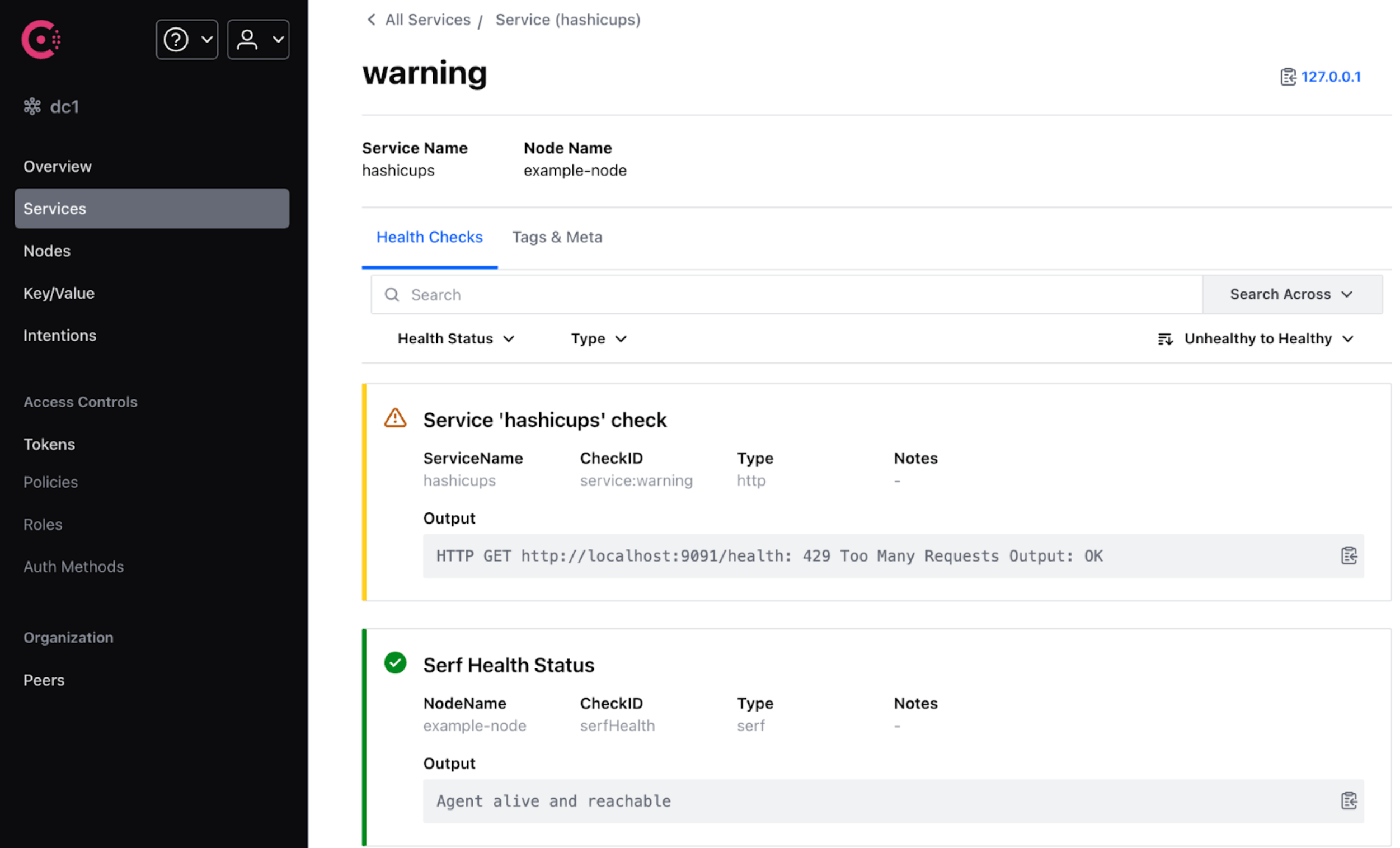Click the orange warning triangle icon
The height and width of the screenshot is (848, 1400).
coord(395,418)
